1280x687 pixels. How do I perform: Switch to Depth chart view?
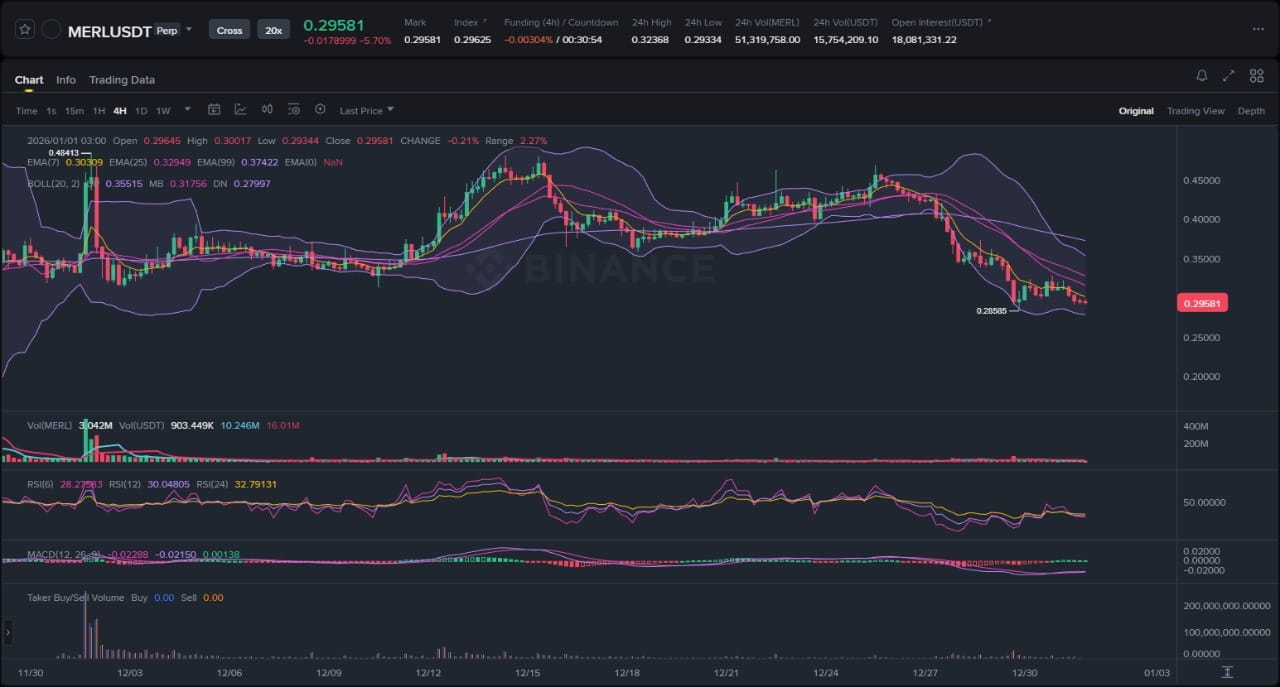coord(1251,111)
